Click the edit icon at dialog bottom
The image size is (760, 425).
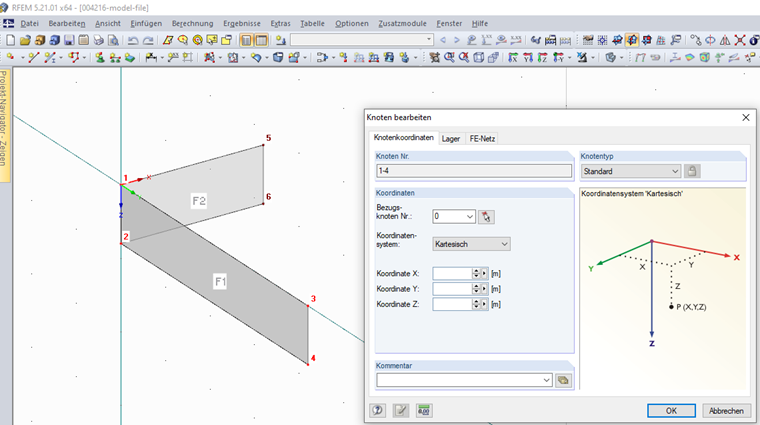[x=400, y=410]
